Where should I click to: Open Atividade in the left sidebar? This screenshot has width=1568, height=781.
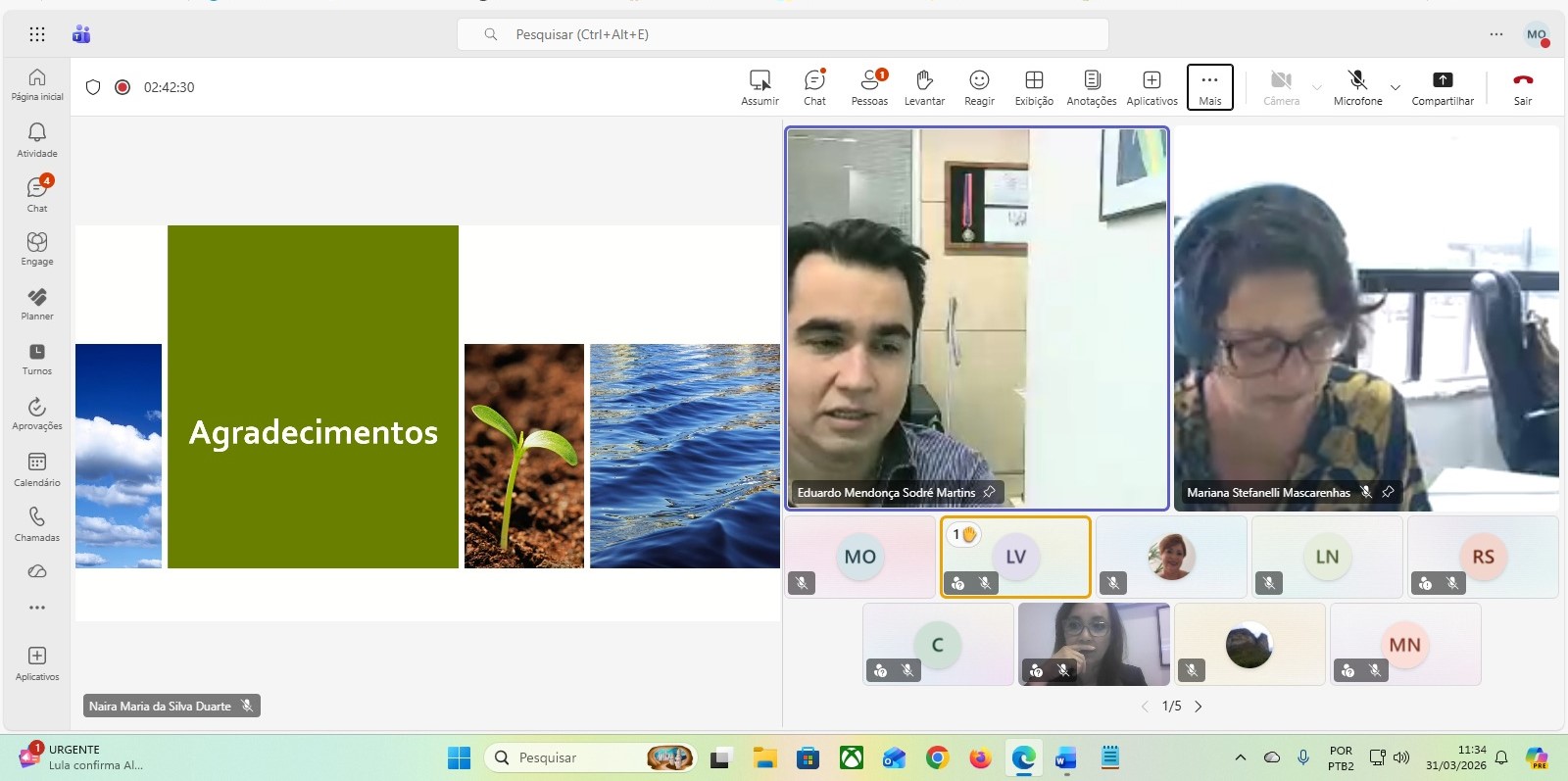tap(37, 139)
